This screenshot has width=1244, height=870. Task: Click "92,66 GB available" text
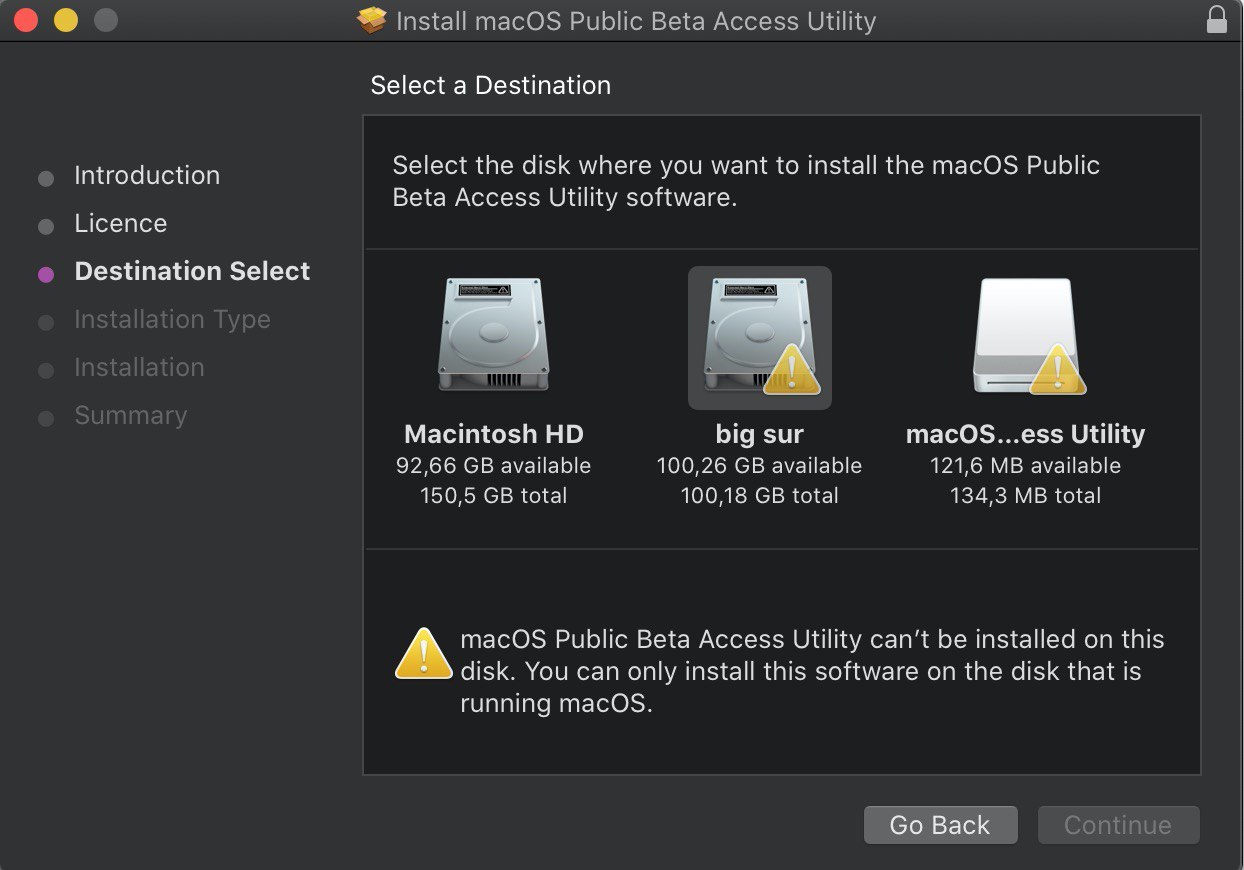point(494,466)
